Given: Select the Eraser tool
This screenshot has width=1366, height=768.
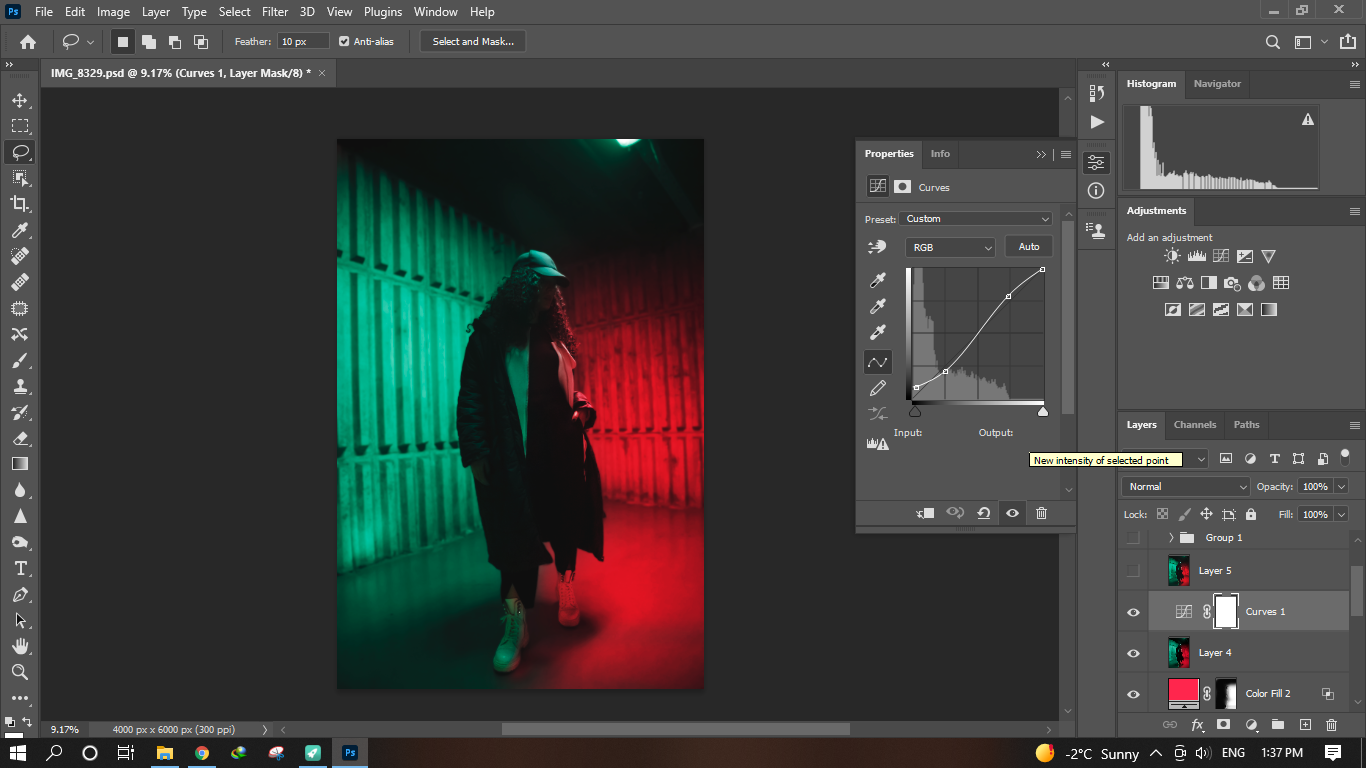Looking at the screenshot, I should coord(19,438).
